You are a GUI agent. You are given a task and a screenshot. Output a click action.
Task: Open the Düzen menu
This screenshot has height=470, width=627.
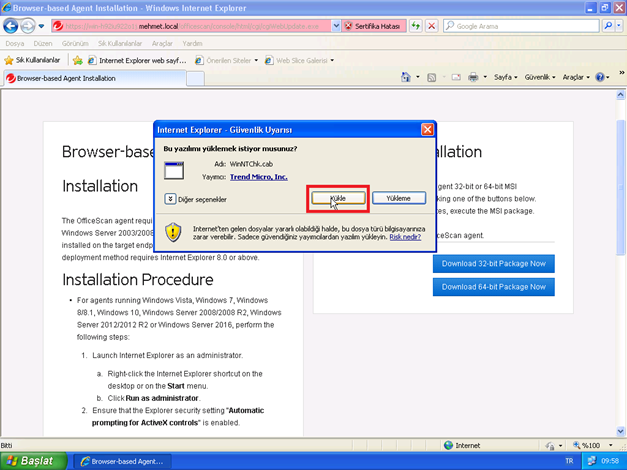(x=43, y=43)
